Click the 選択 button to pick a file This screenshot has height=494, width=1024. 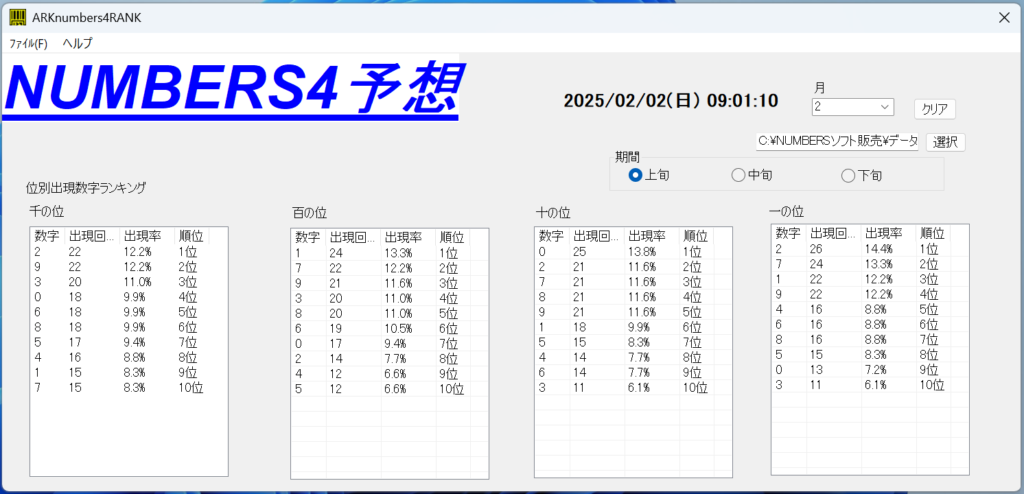pos(945,142)
